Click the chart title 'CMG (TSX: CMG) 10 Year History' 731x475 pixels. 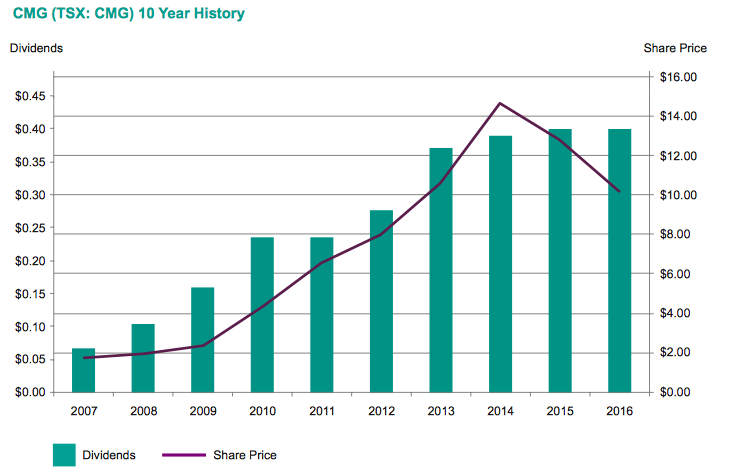point(129,13)
